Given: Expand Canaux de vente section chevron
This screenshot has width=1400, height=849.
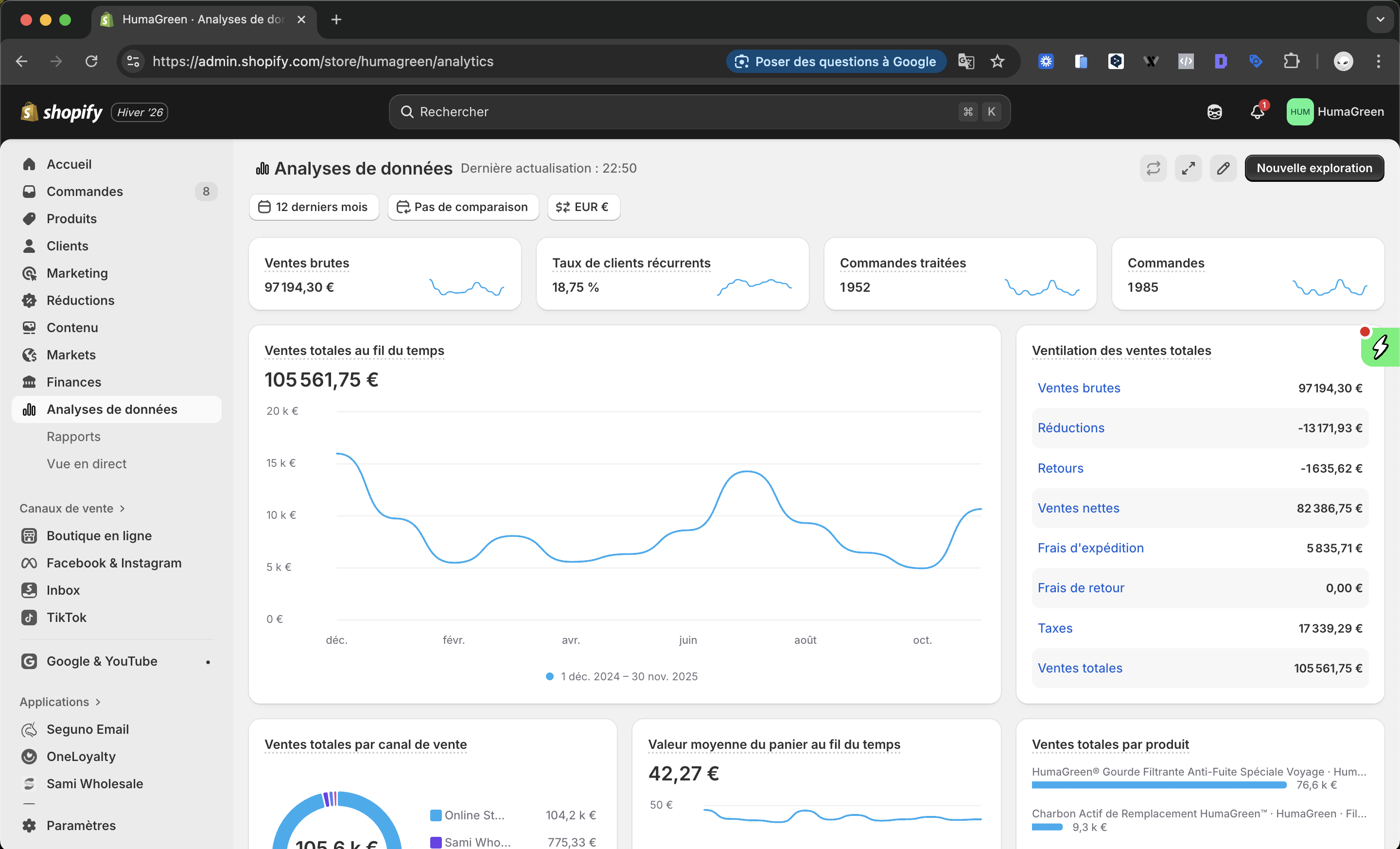Looking at the screenshot, I should click(122, 508).
